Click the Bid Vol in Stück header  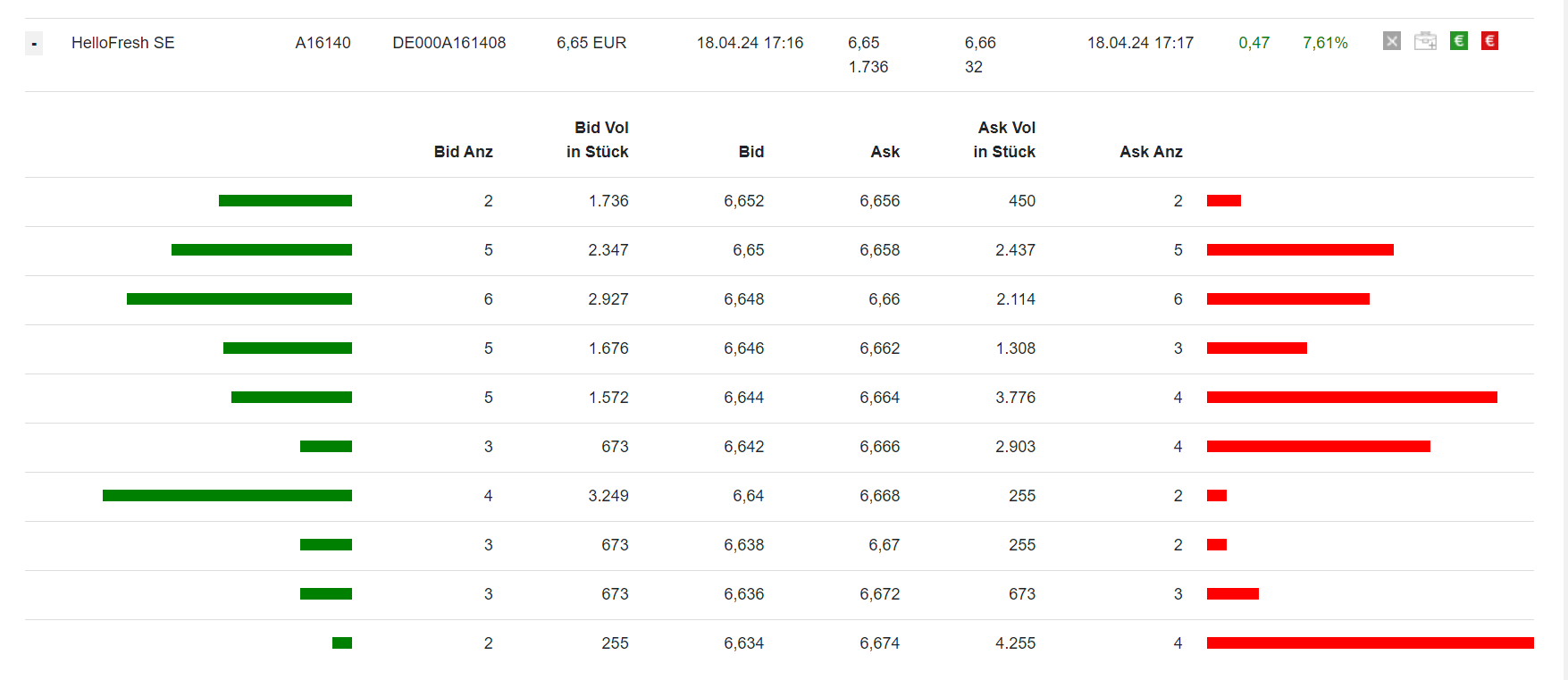pos(598,140)
